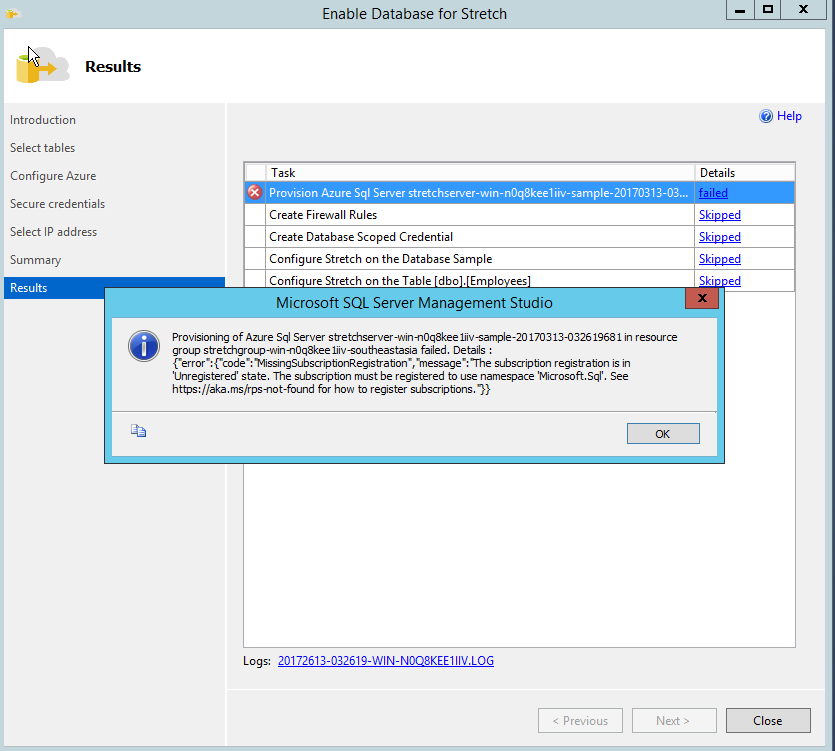Go to the Summary step
The width and height of the screenshot is (835, 751).
coord(35,260)
